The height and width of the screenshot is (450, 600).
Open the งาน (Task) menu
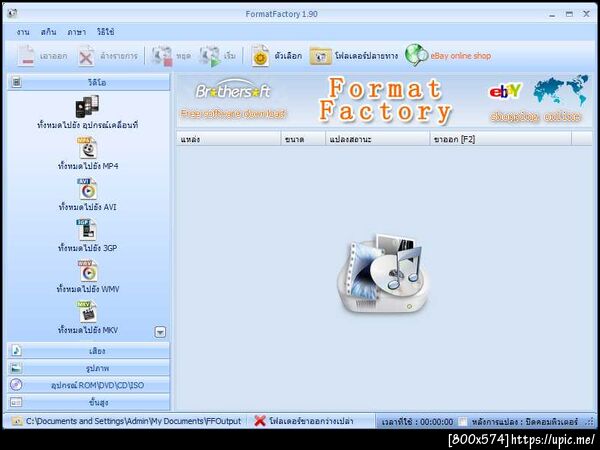23,32
